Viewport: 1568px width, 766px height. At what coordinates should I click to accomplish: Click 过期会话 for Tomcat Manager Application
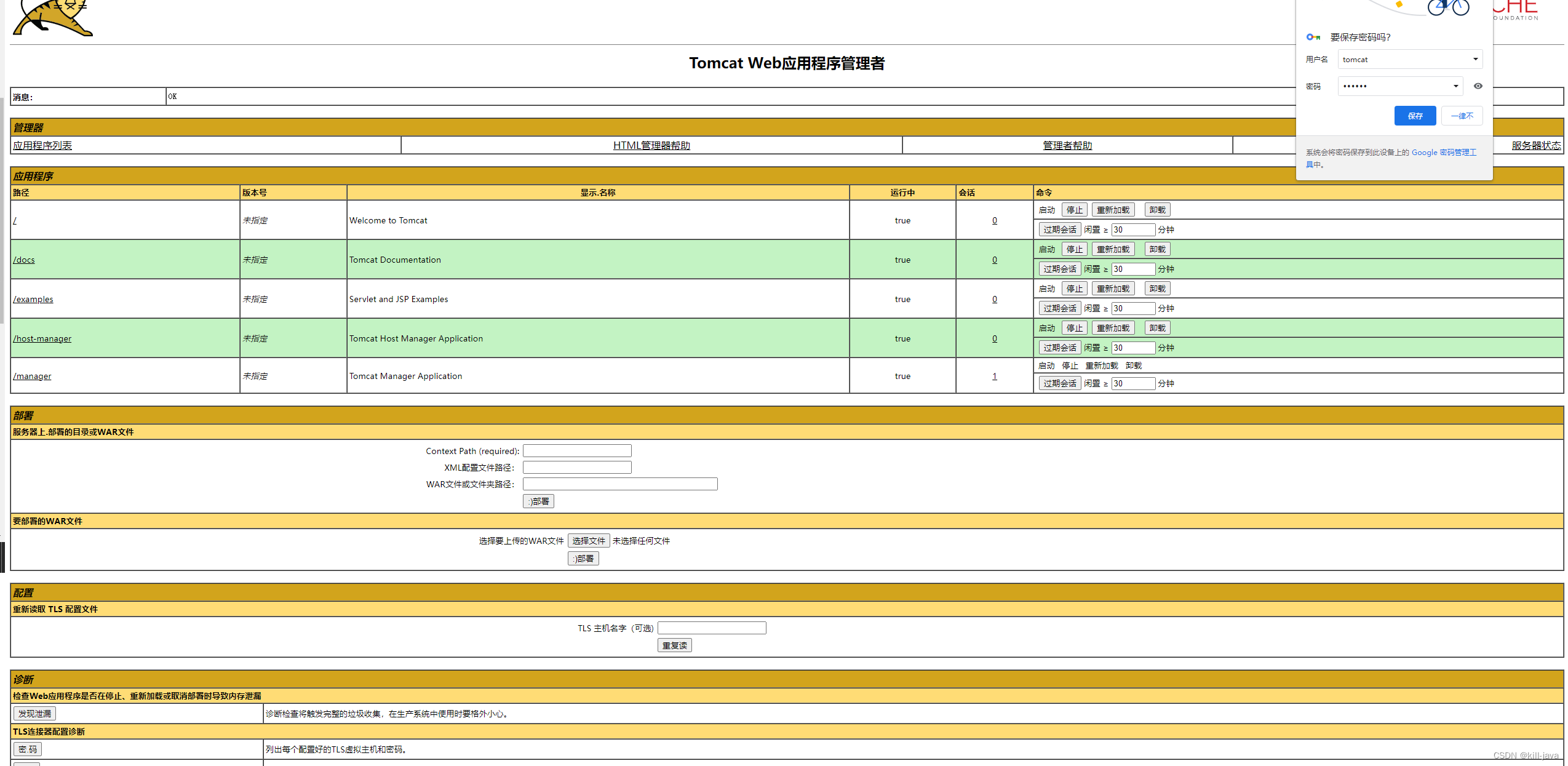pyautogui.click(x=1059, y=383)
